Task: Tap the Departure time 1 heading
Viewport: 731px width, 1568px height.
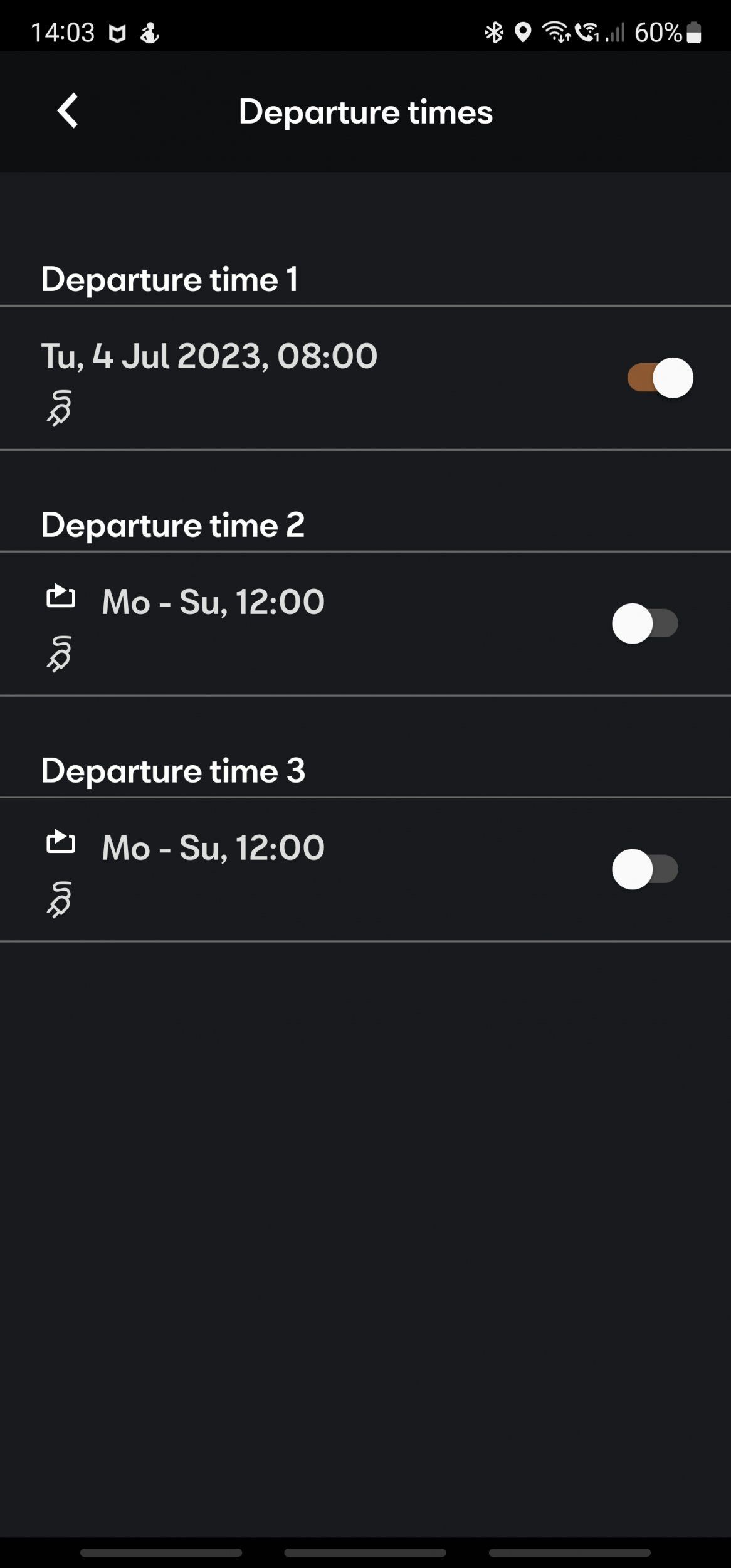Action: pyautogui.click(x=169, y=279)
